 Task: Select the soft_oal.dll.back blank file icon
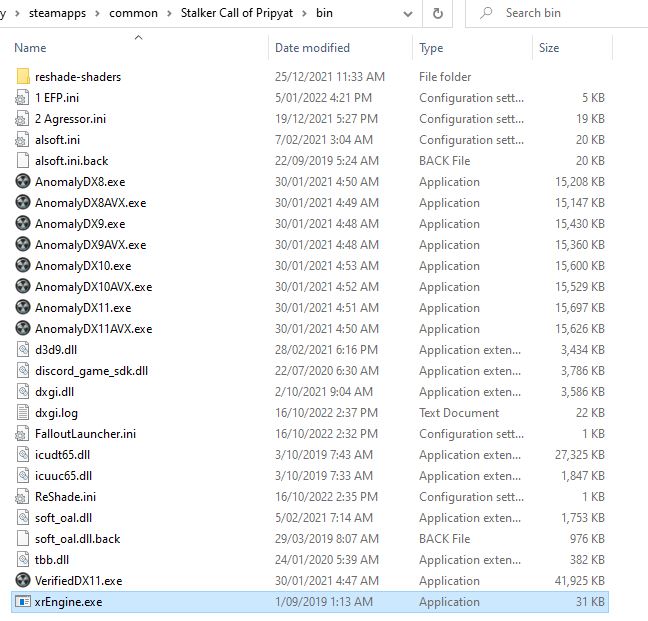tap(23, 538)
